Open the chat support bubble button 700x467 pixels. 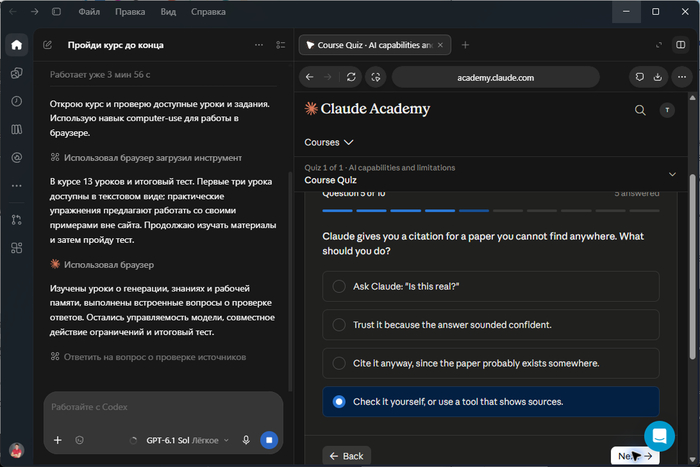click(659, 436)
